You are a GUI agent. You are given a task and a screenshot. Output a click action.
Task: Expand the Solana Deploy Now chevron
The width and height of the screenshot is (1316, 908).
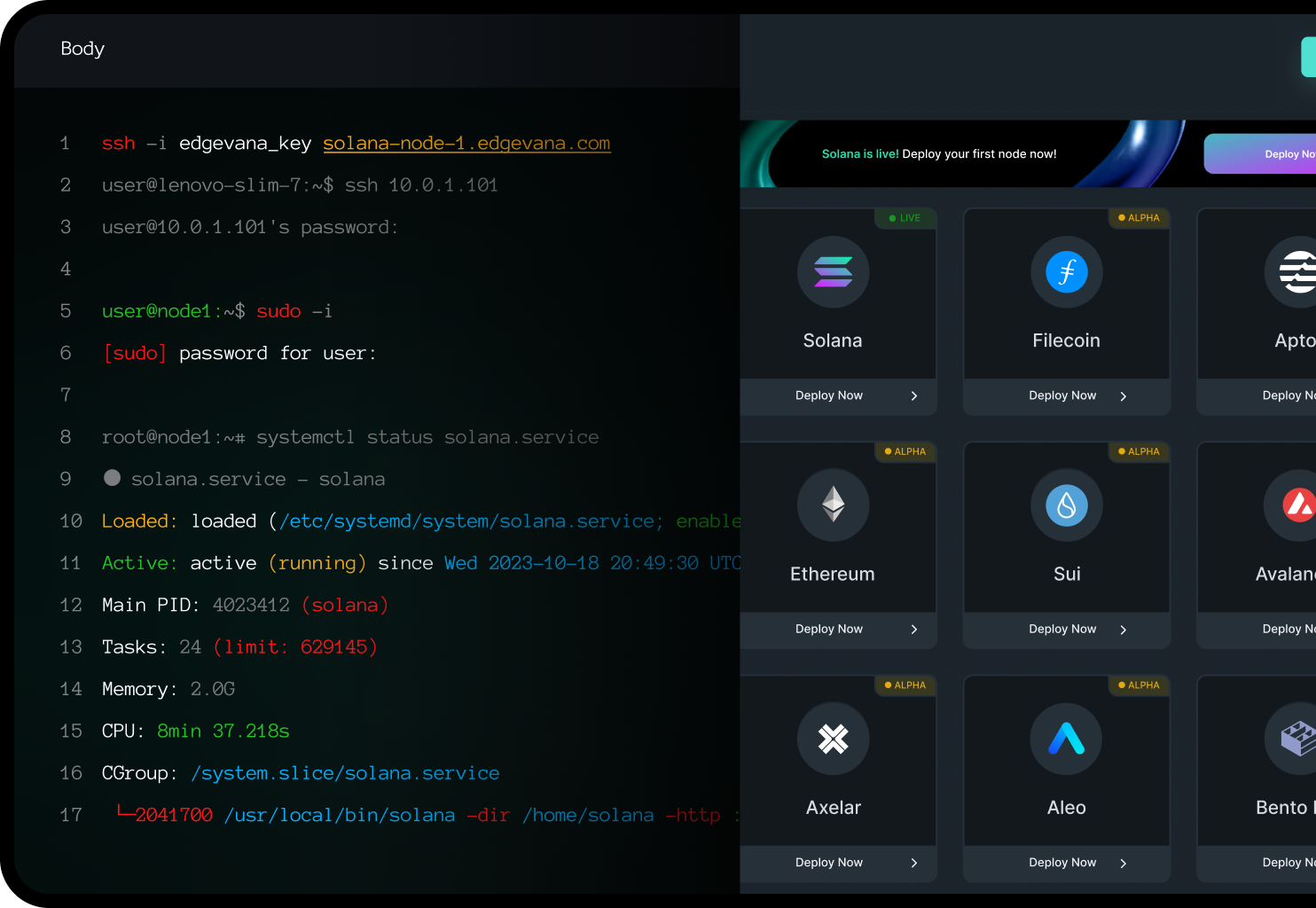point(913,395)
